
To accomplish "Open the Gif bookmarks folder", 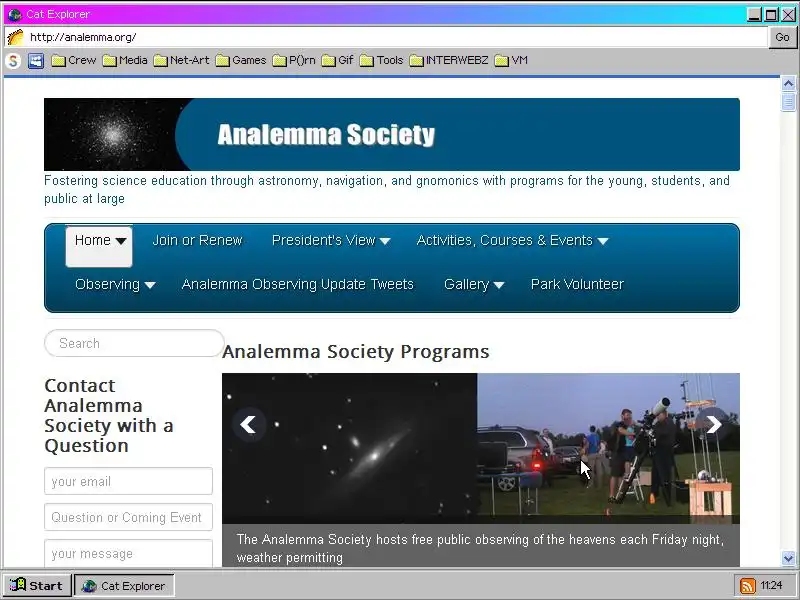I will click(338, 61).
